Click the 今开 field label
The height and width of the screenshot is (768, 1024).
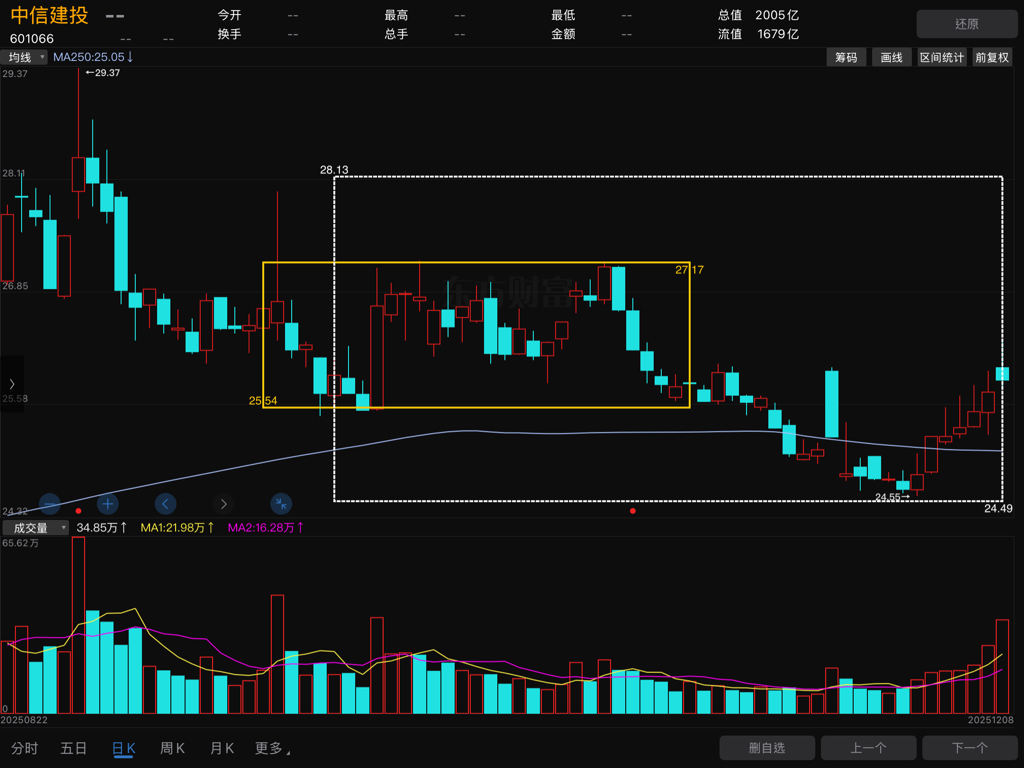pyautogui.click(x=229, y=15)
